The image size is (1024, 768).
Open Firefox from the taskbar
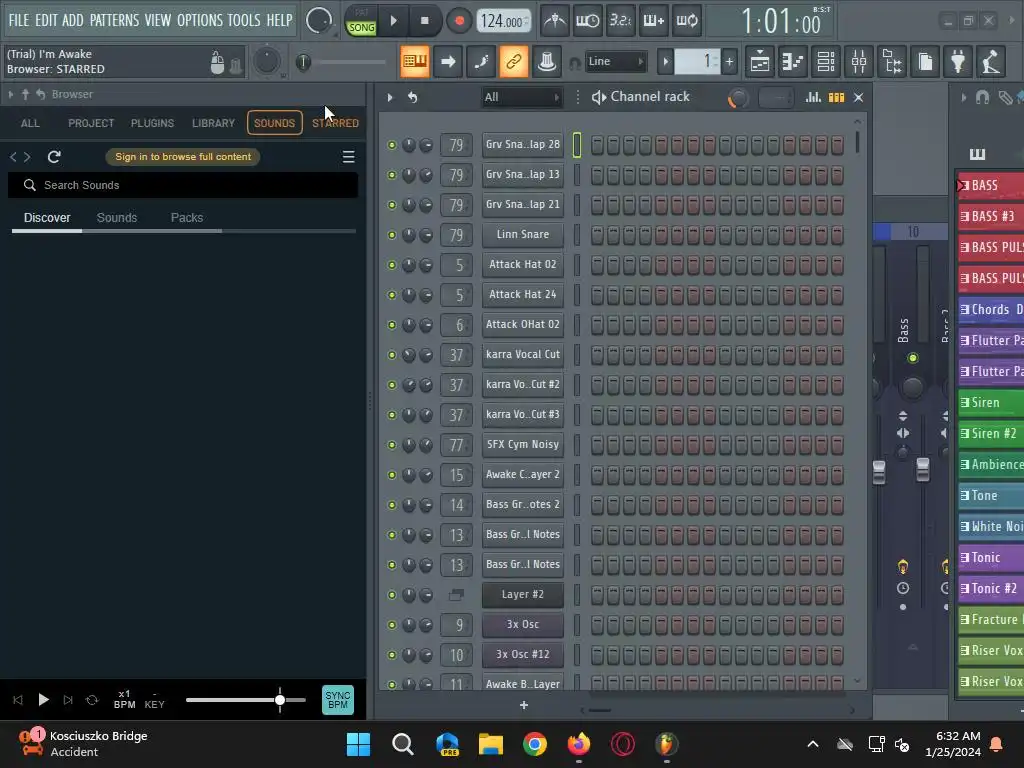point(579,744)
